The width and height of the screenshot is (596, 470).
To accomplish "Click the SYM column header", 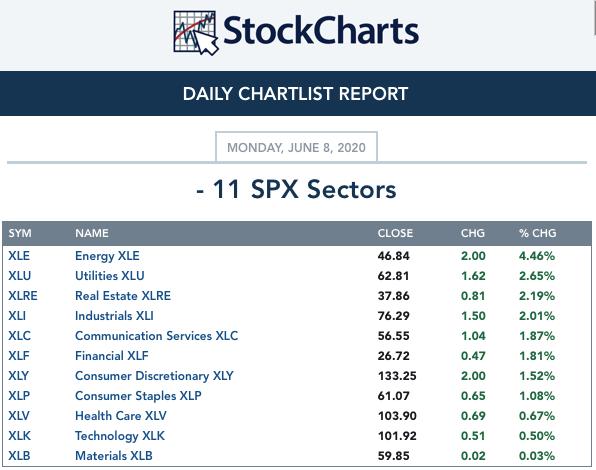I will 20,233.
